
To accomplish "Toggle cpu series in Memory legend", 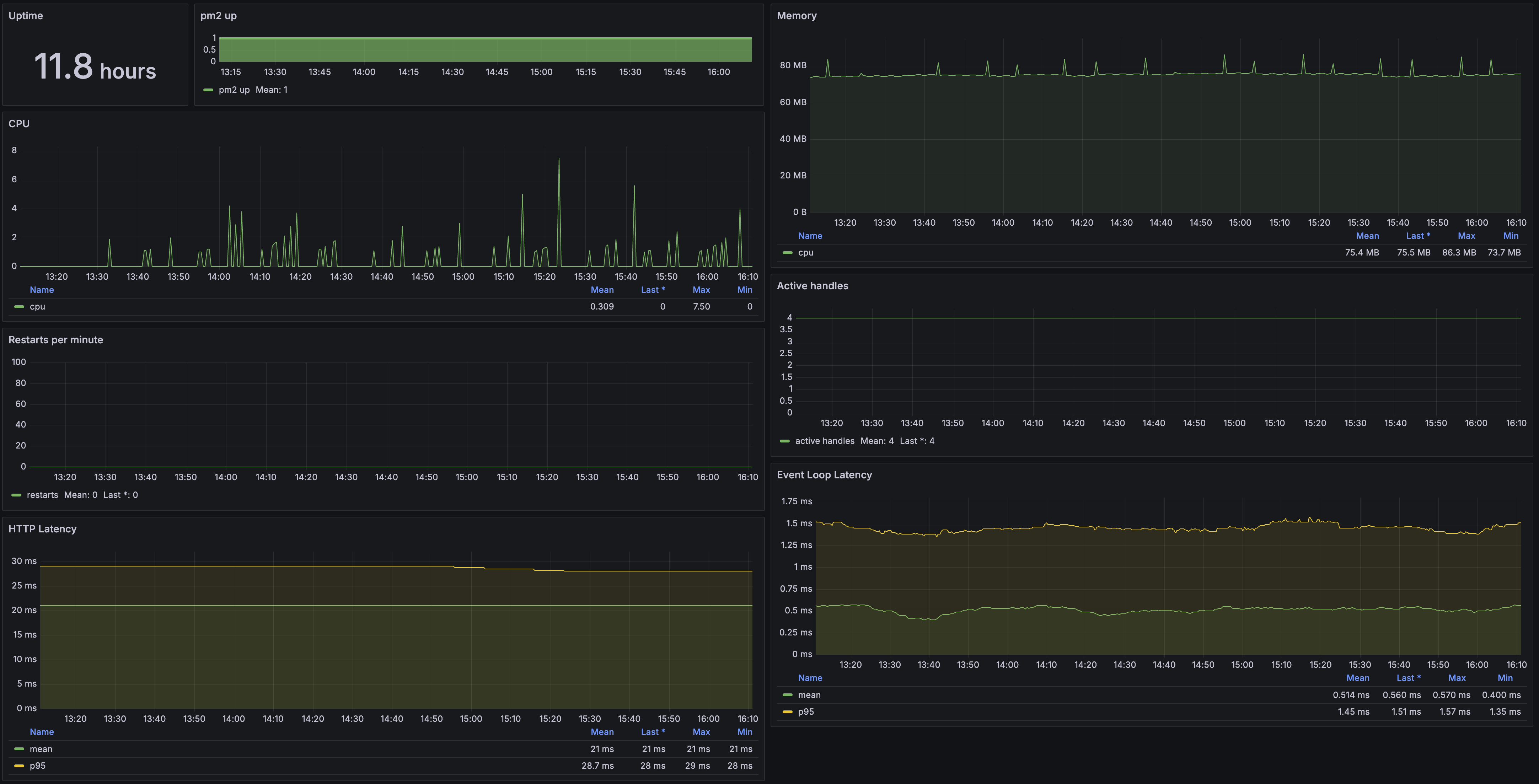I will pos(805,253).
